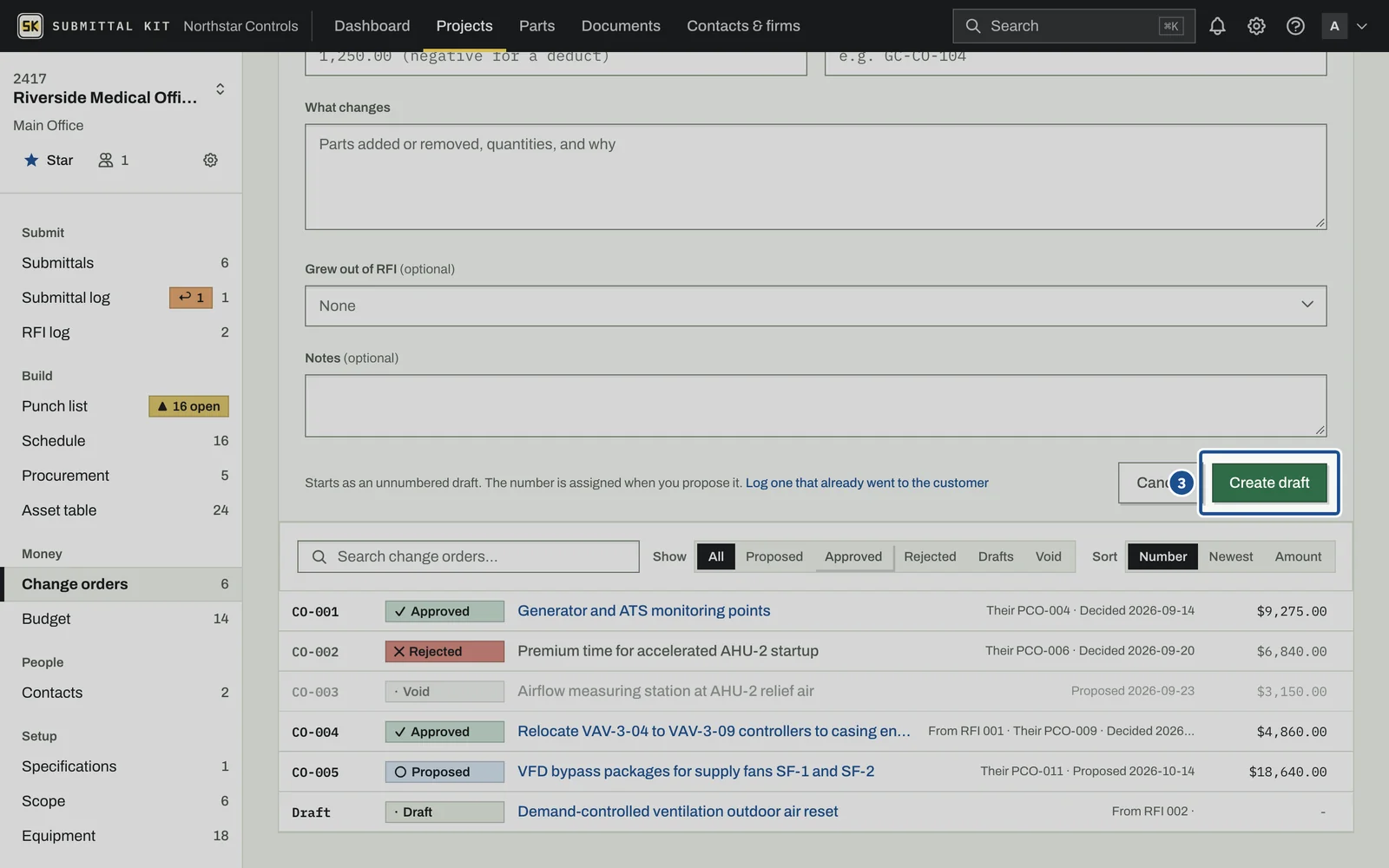The image size is (1389, 868).
Task: Star the Riverside Medical project
Action: pos(49,160)
